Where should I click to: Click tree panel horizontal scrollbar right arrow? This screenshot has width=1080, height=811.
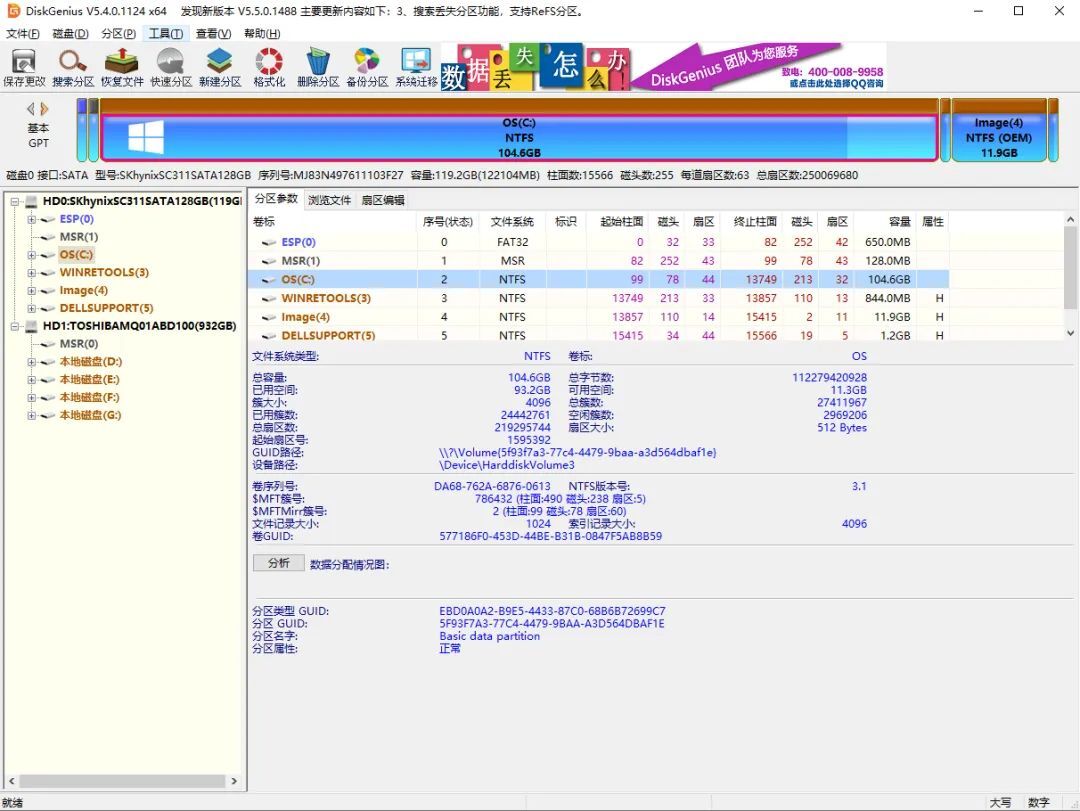[x=234, y=781]
